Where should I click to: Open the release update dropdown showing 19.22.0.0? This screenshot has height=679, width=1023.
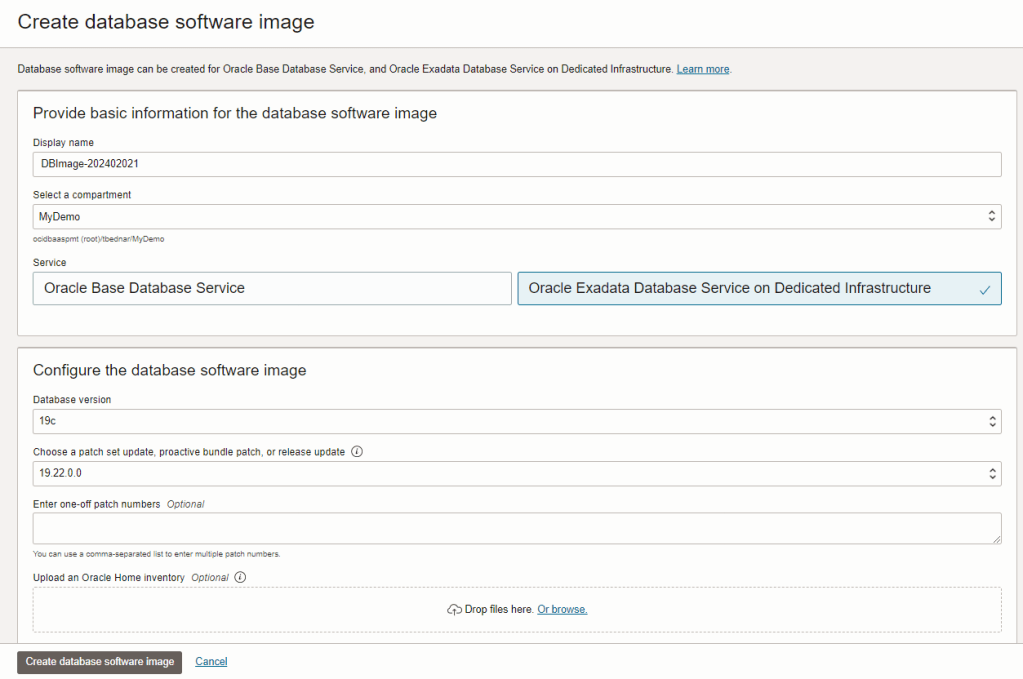tap(516, 473)
